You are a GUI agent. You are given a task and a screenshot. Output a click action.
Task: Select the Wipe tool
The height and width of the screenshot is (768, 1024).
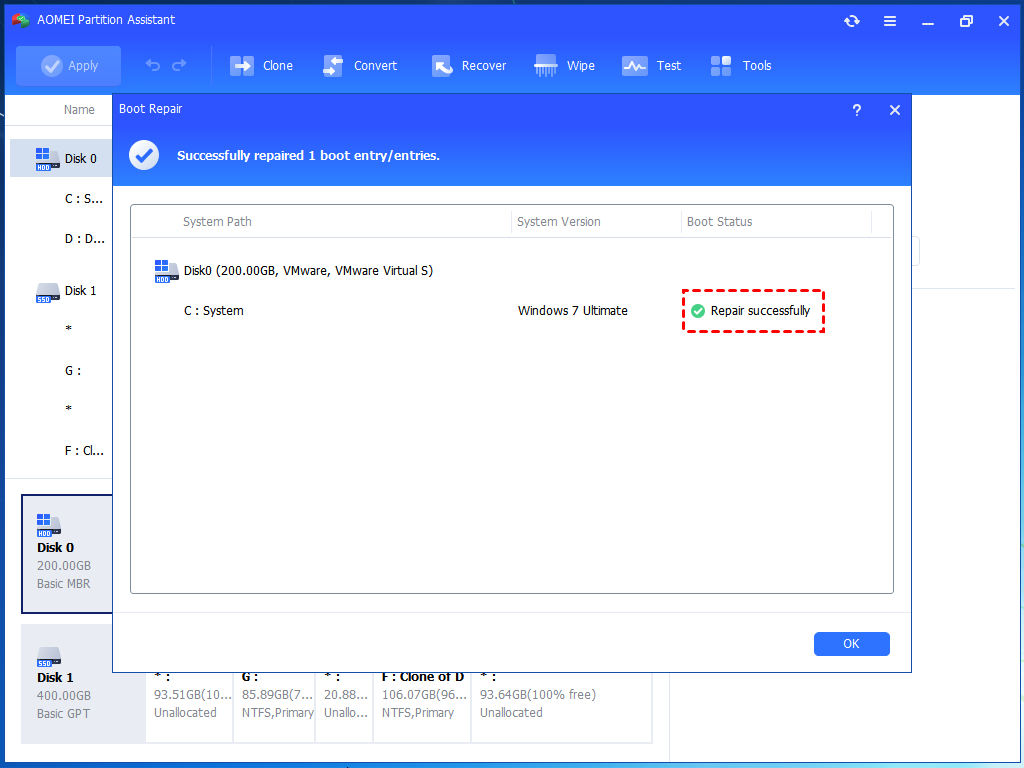564,66
